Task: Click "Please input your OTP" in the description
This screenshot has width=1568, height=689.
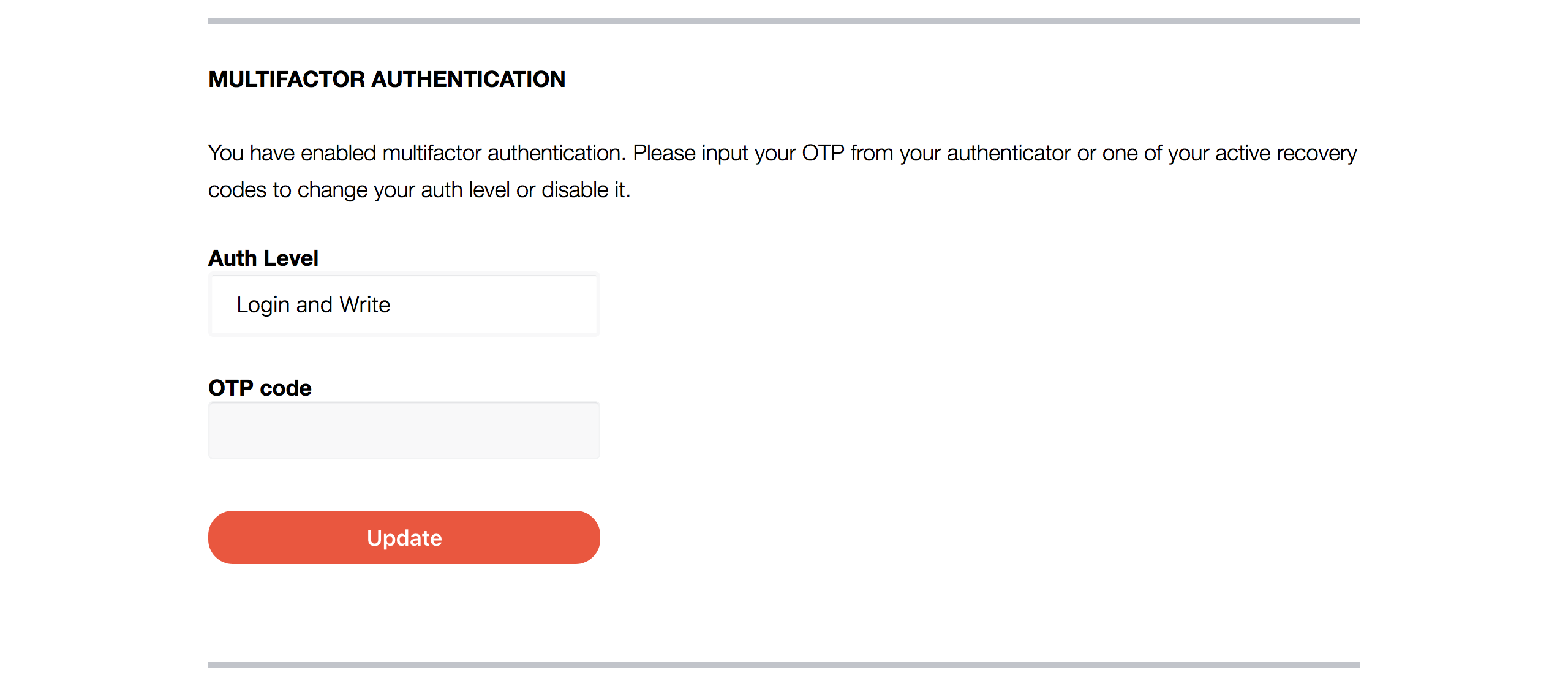Action: pos(738,153)
